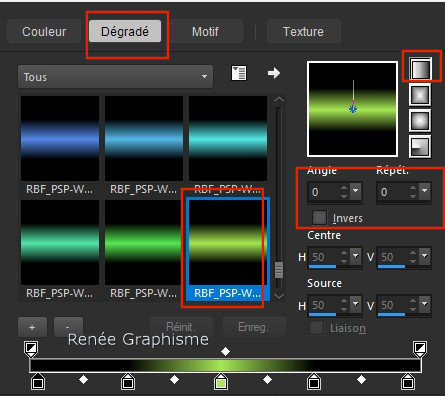Select the sunburst gradient style icon

click(x=420, y=120)
